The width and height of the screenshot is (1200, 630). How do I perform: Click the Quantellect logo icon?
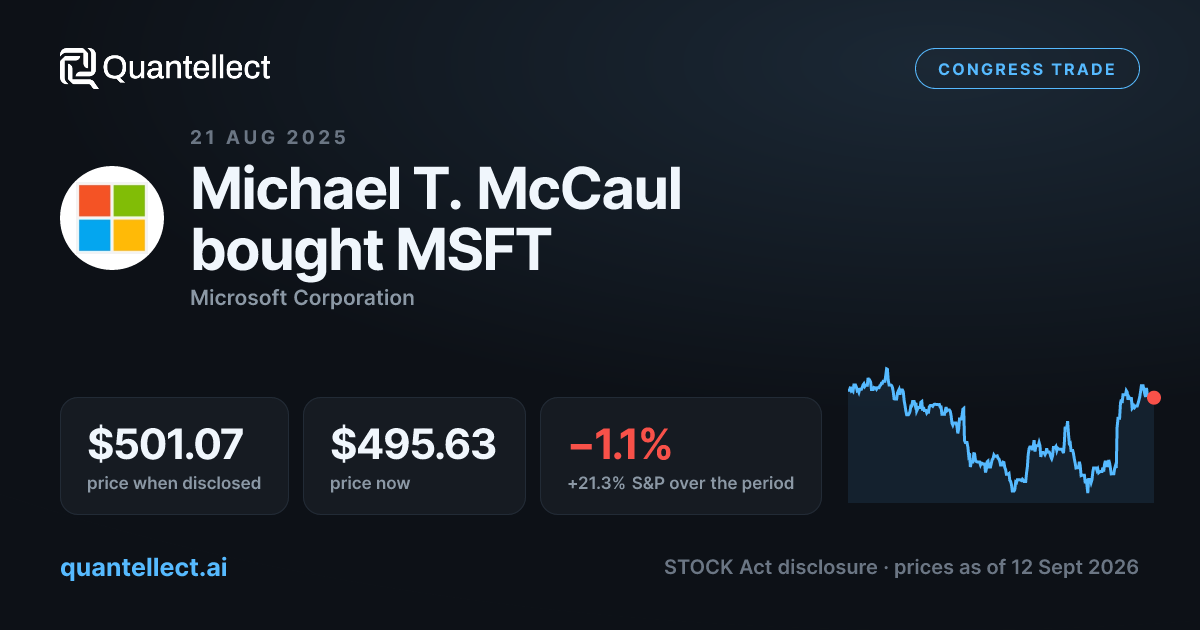pyautogui.click(x=79, y=68)
